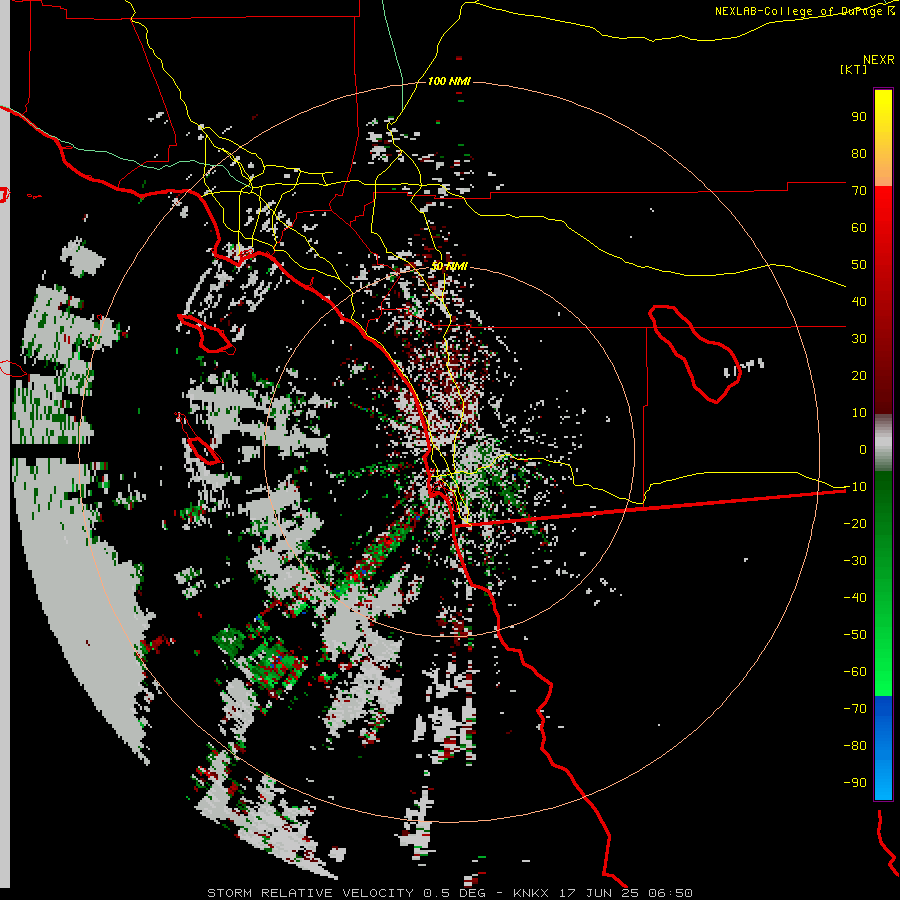
Task: Click the 100 NMI range ring label
Action: [449, 81]
